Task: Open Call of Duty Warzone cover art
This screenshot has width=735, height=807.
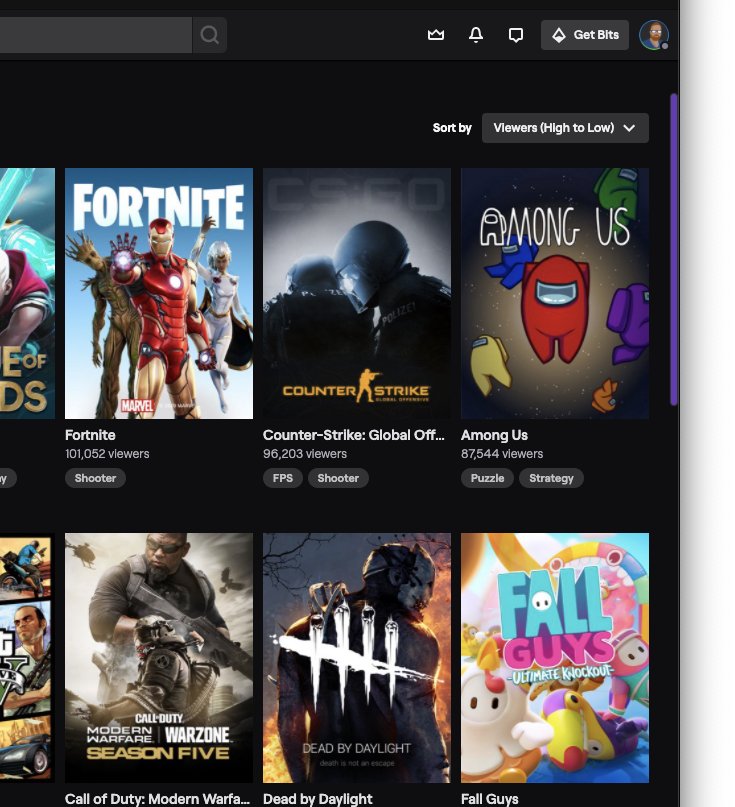Action: click(x=159, y=658)
